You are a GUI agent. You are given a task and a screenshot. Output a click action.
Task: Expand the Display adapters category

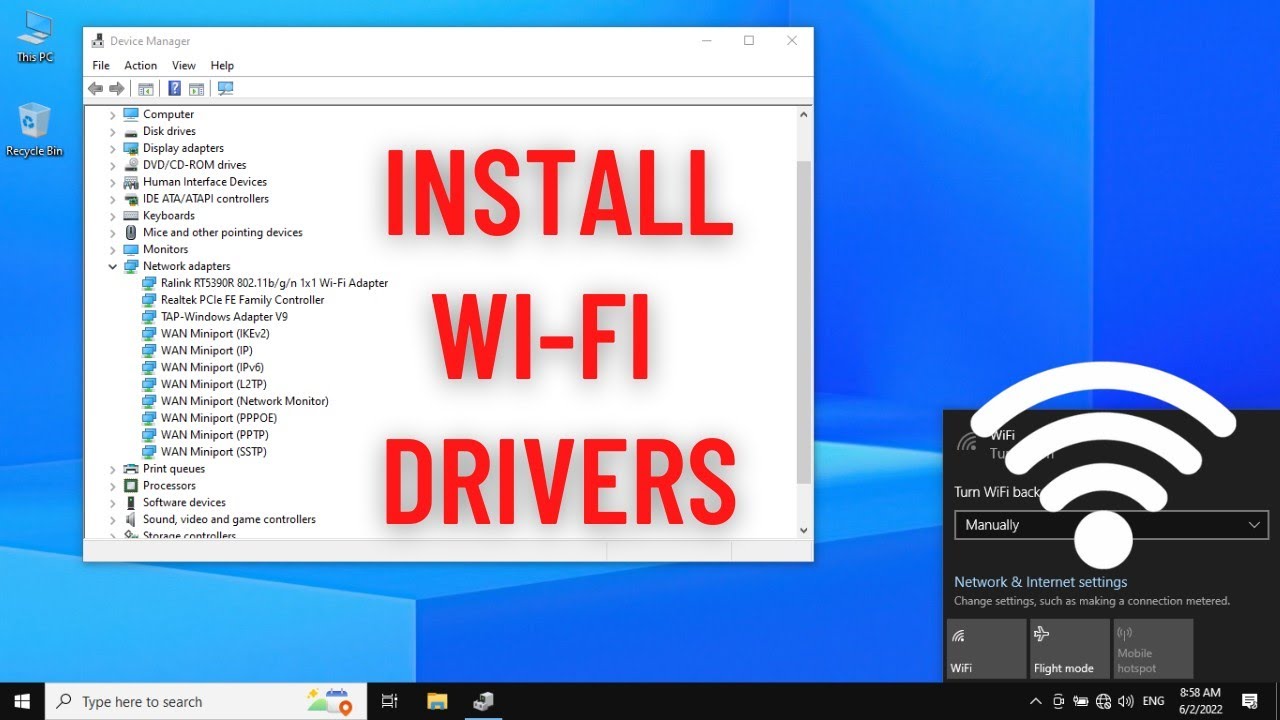(111, 147)
